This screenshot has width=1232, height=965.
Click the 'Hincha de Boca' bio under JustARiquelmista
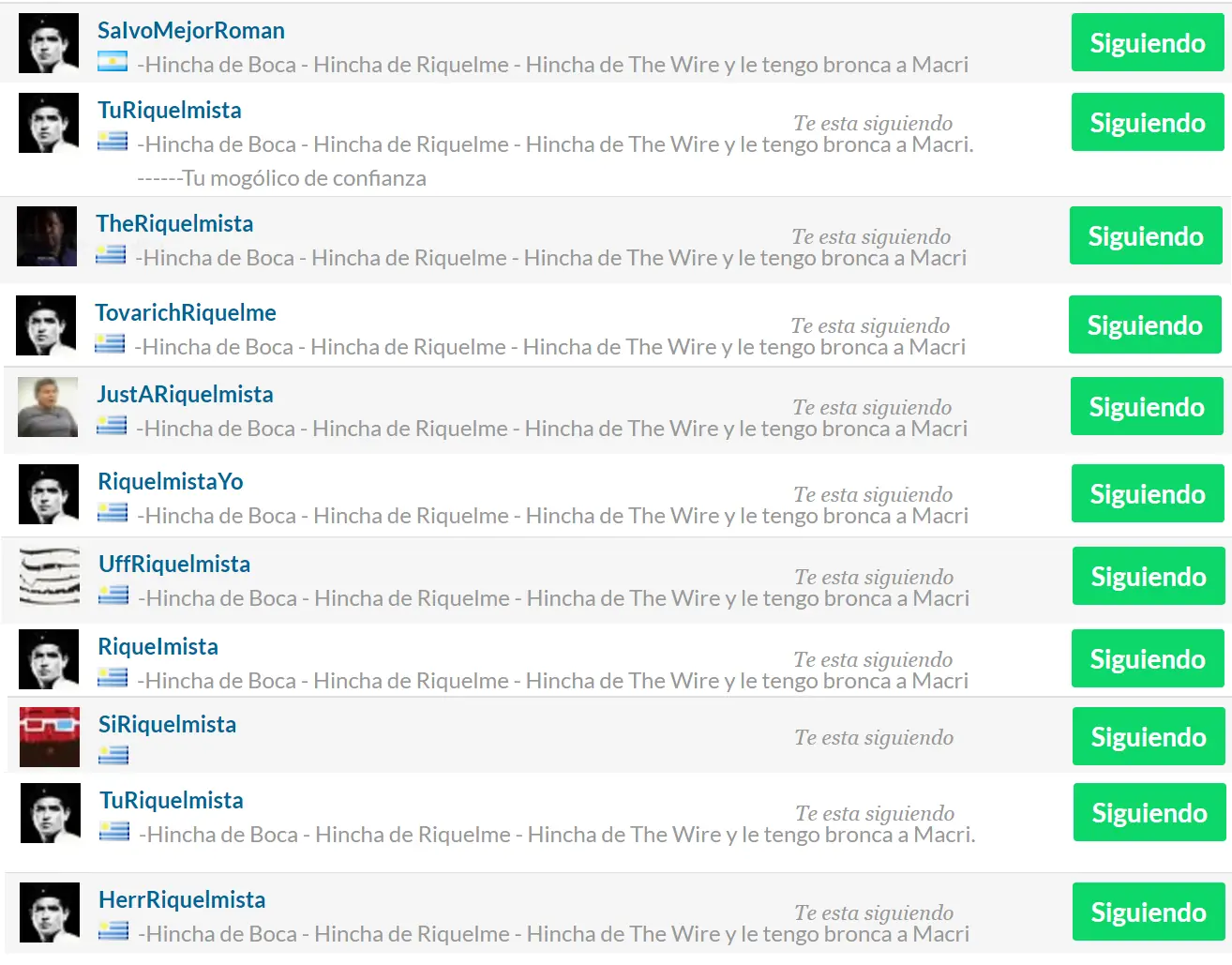tap(552, 429)
